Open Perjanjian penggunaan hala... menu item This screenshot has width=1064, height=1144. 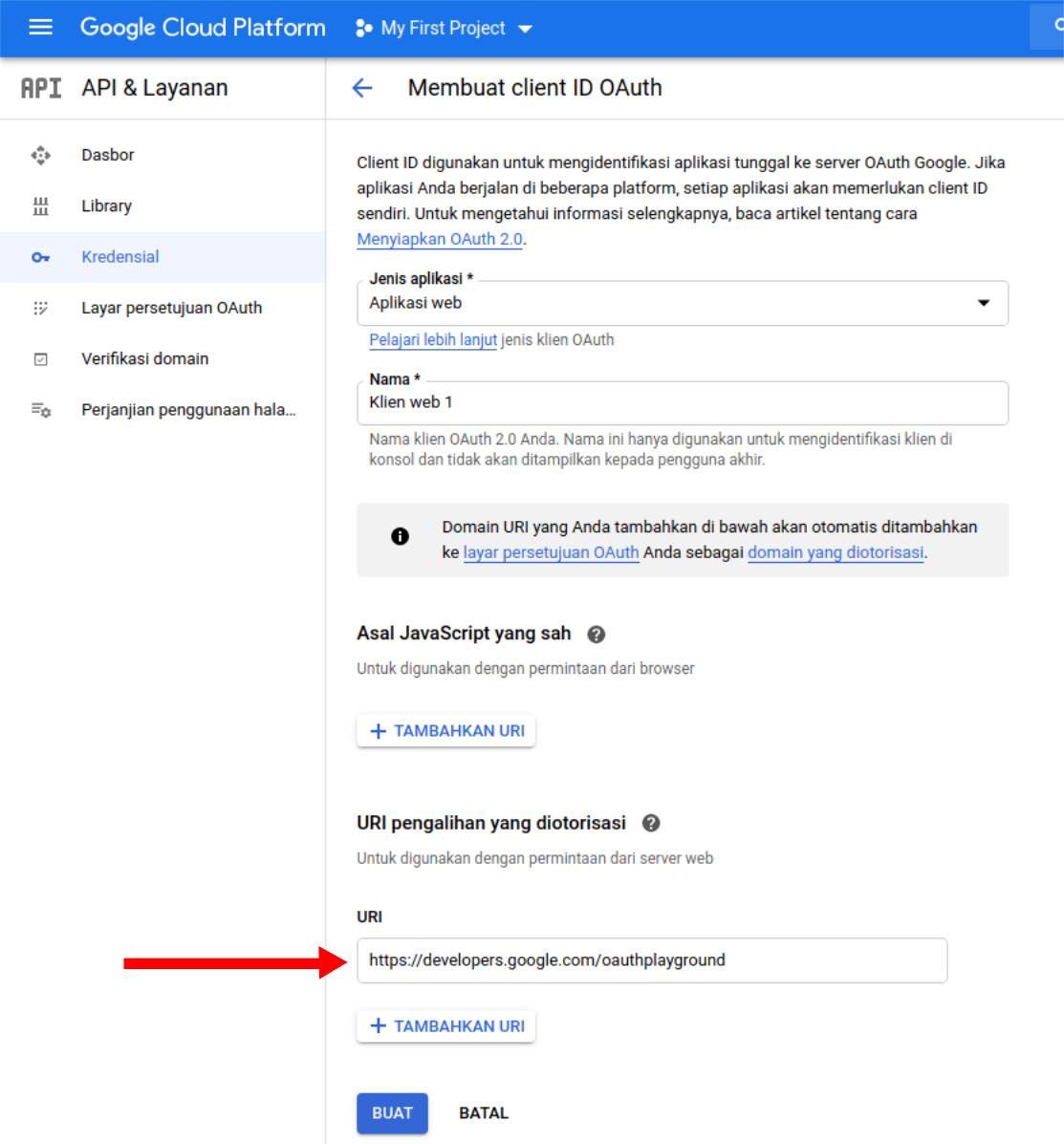[x=163, y=410]
